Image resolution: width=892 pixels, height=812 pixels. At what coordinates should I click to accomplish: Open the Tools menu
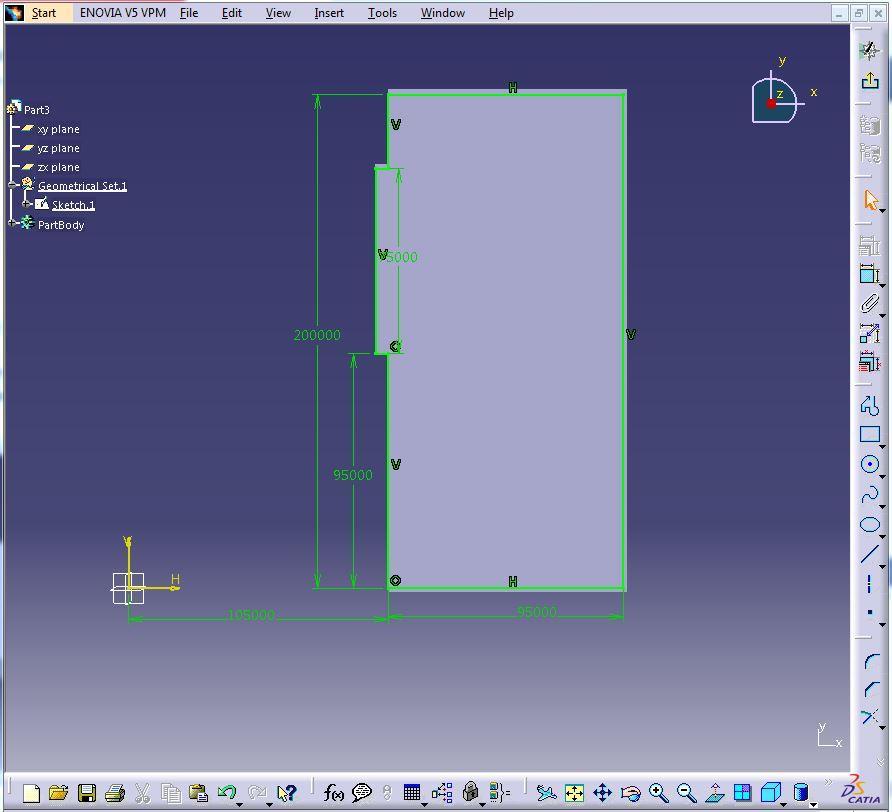[x=382, y=13]
